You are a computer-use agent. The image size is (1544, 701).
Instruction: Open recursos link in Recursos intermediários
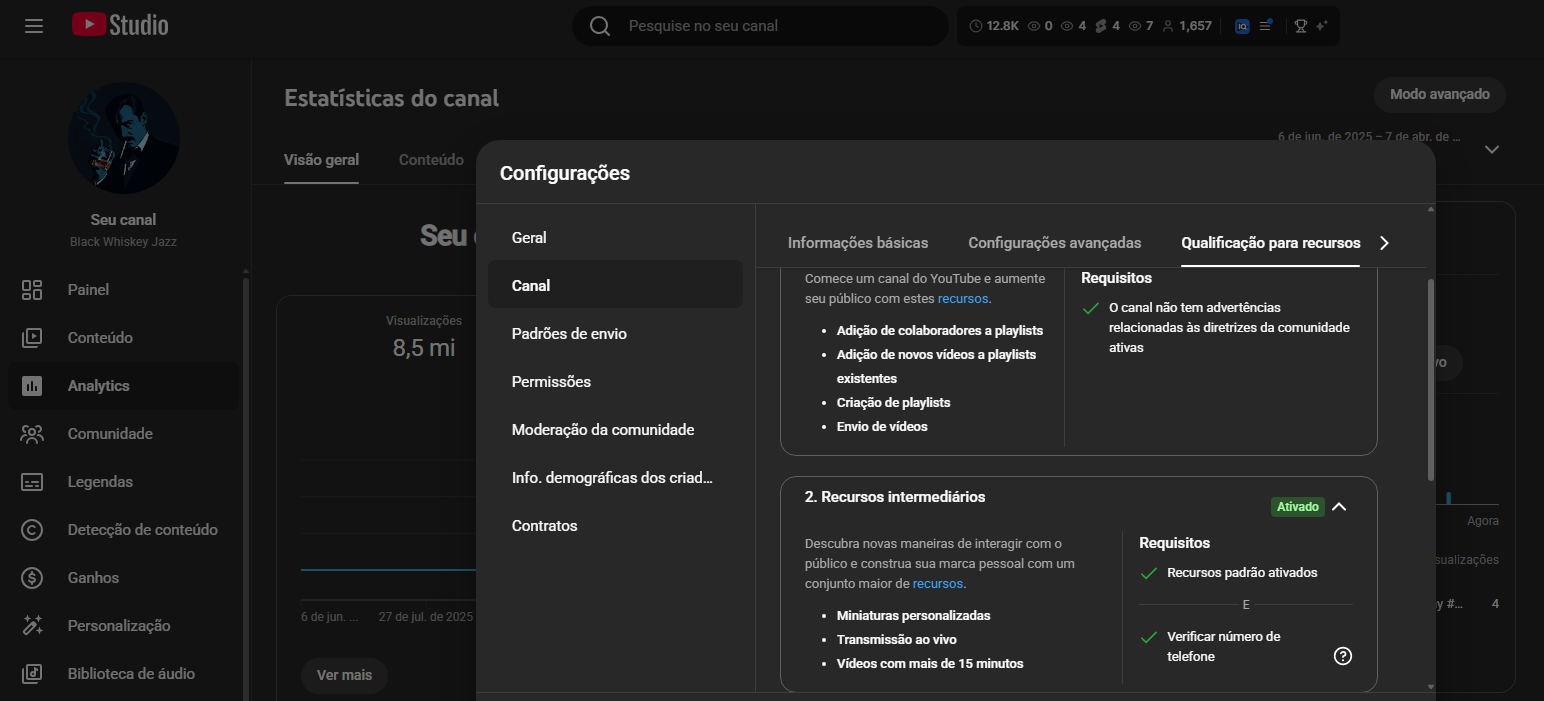937,583
